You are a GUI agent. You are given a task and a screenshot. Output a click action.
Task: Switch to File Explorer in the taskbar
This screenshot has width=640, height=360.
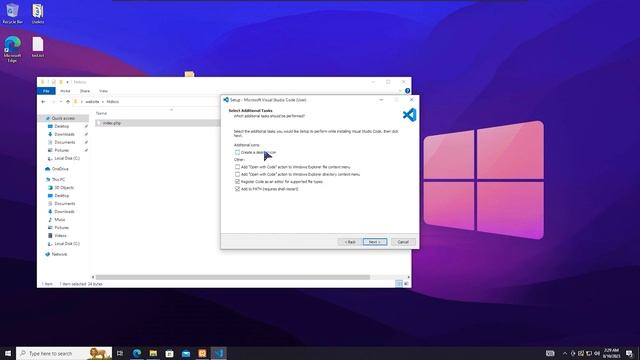coord(153,353)
